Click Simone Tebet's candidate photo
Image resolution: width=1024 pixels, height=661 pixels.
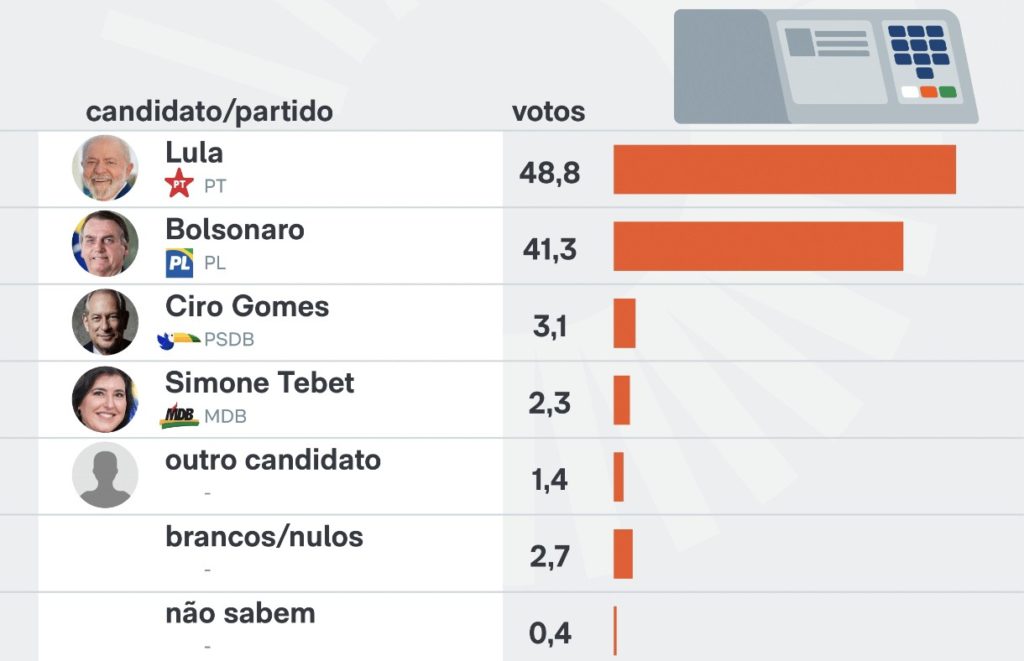tap(105, 398)
